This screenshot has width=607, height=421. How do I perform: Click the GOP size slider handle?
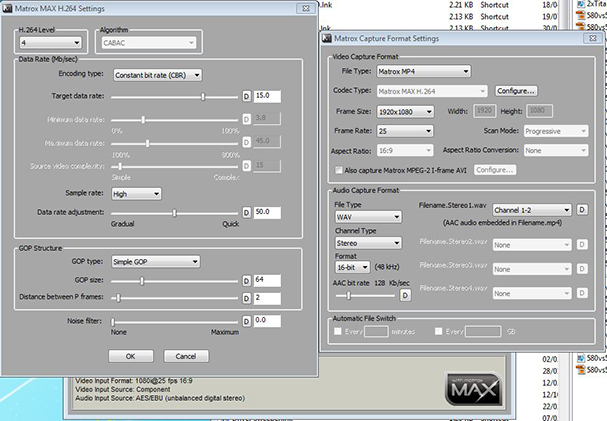(142, 281)
